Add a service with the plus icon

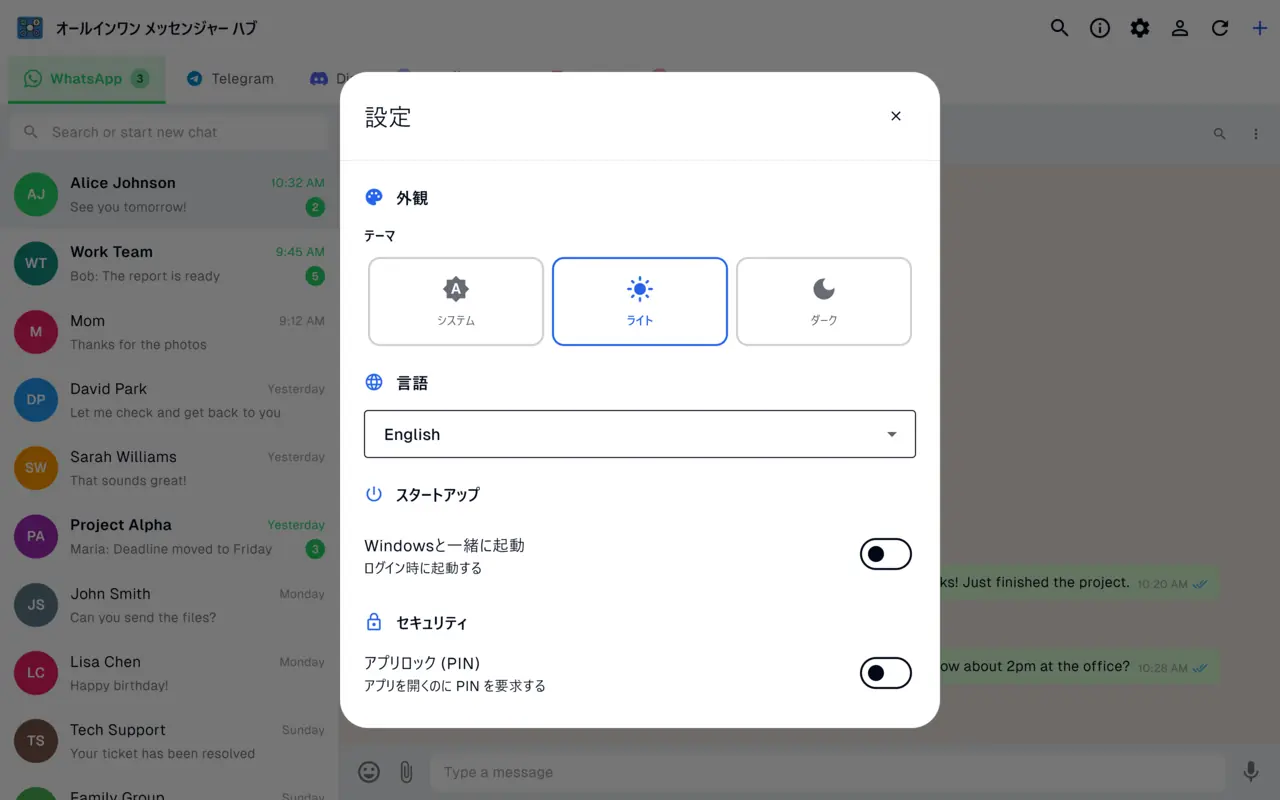pyautogui.click(x=1260, y=28)
